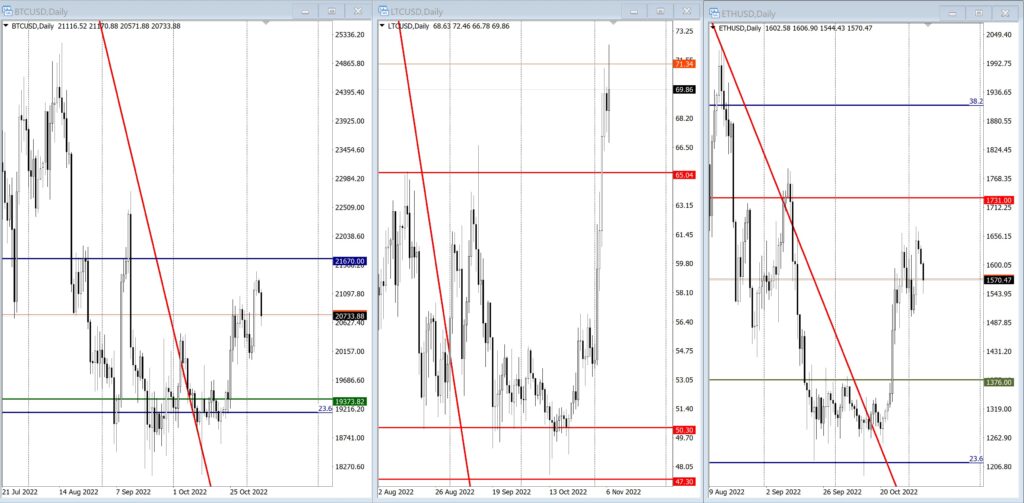Viewport: 1024px width, 503px height.
Task: Minimize the BTCUSD chart window
Action: point(306,11)
